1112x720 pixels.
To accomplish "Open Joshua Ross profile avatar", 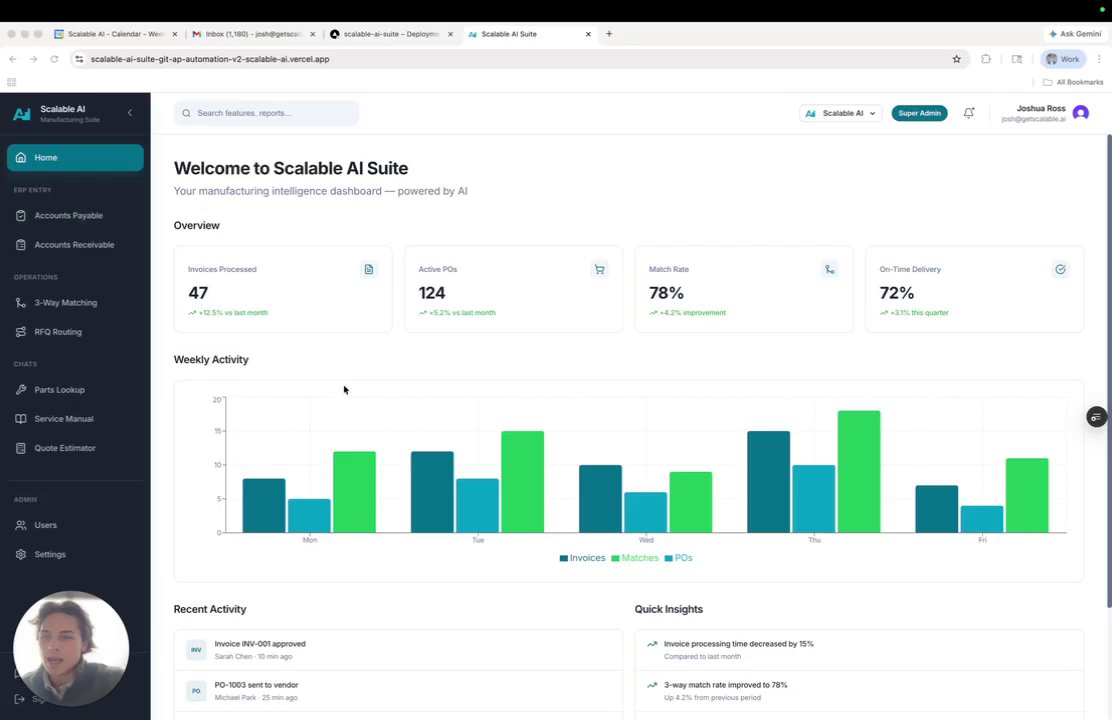I will (x=1081, y=113).
